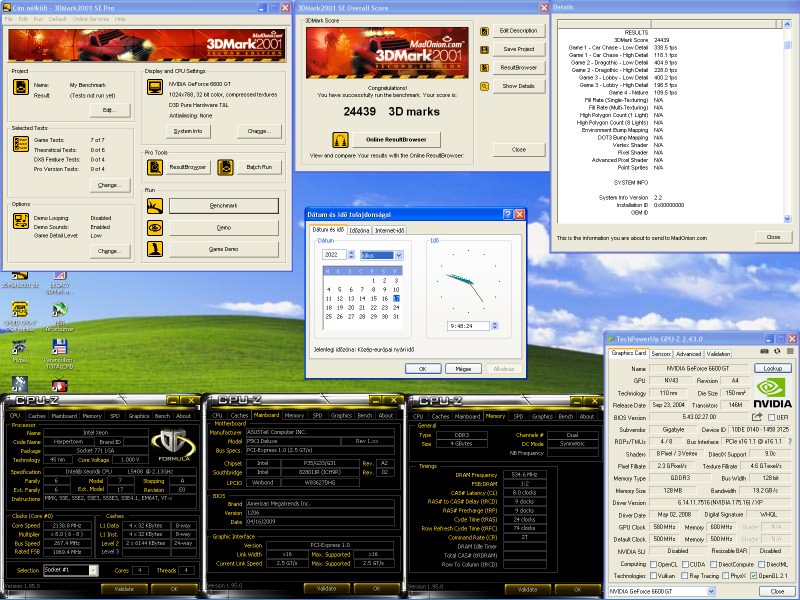
Task: Toggle the OpenGL 2.1 checkbox
Action: 751,577
